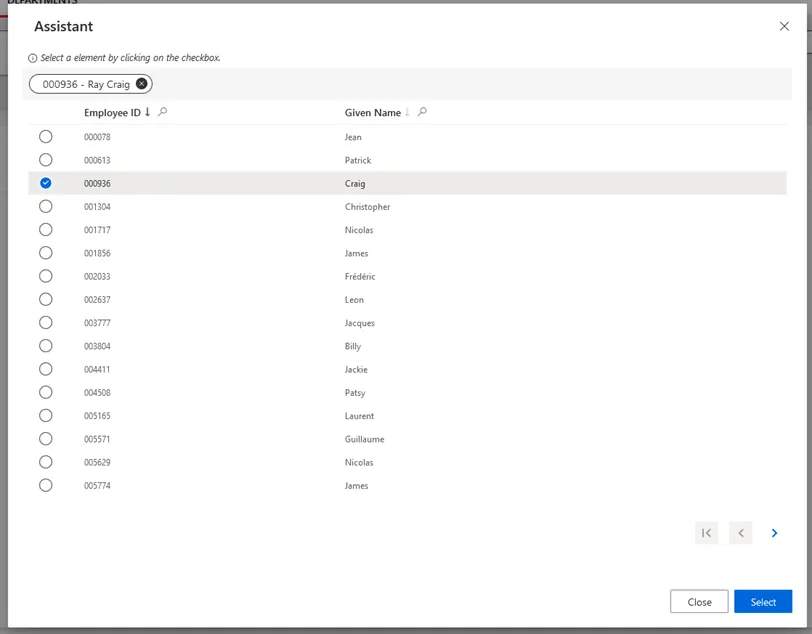Screen dimensions: 812x634
Task: Select radio button for employee 004508
Action: [x=46, y=393]
